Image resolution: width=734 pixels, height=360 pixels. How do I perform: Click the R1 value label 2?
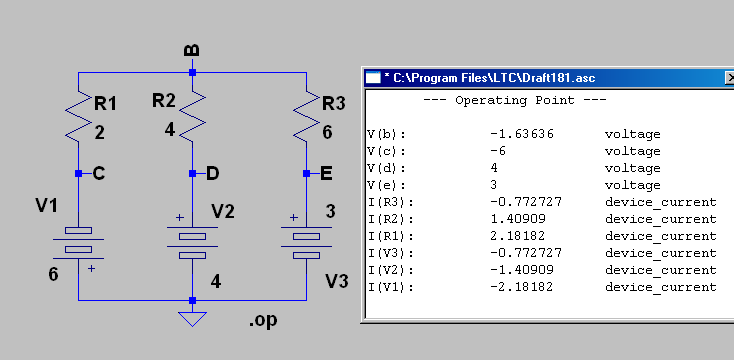[x=99, y=133]
